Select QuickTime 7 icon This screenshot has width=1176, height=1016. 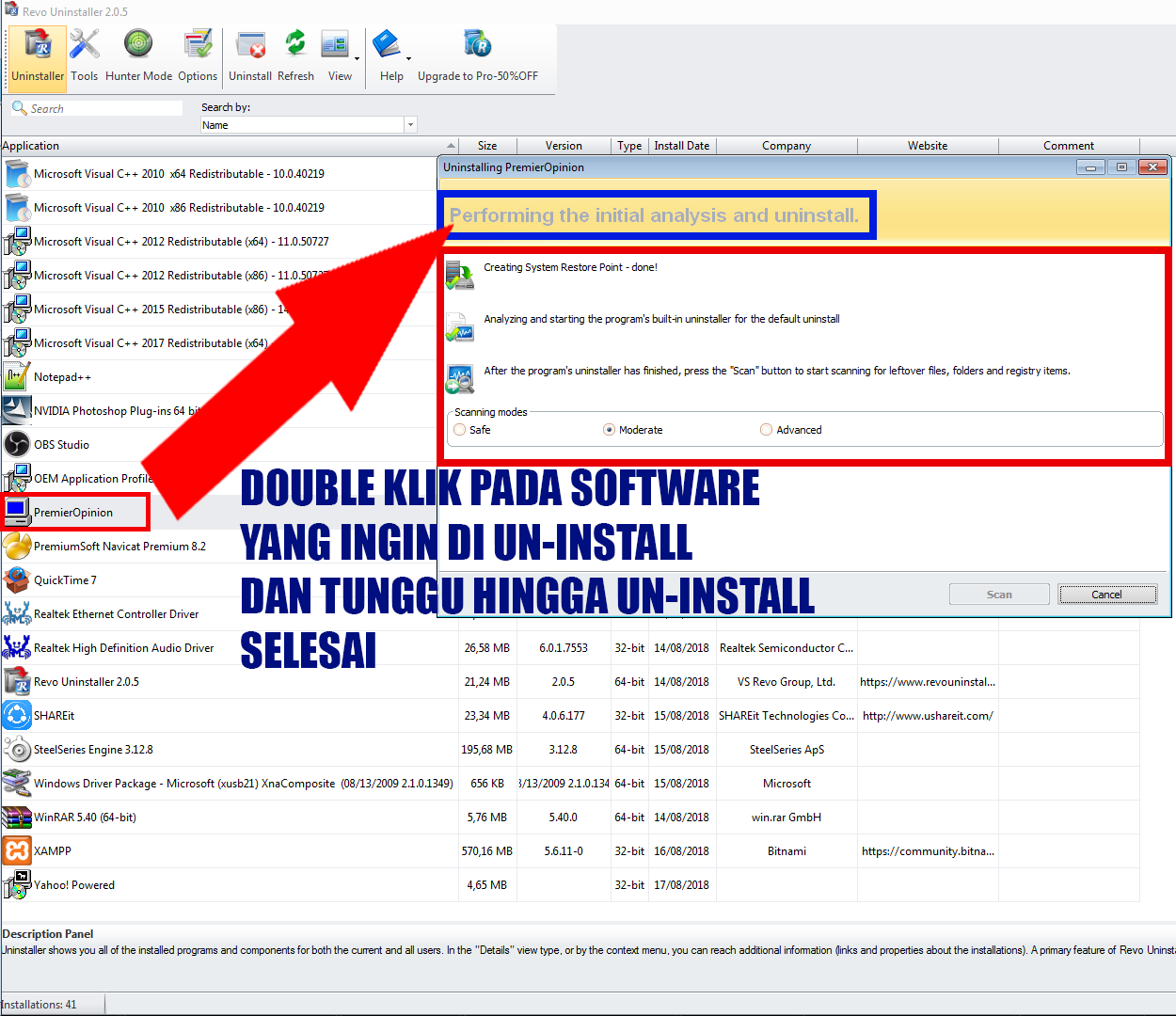[x=17, y=580]
